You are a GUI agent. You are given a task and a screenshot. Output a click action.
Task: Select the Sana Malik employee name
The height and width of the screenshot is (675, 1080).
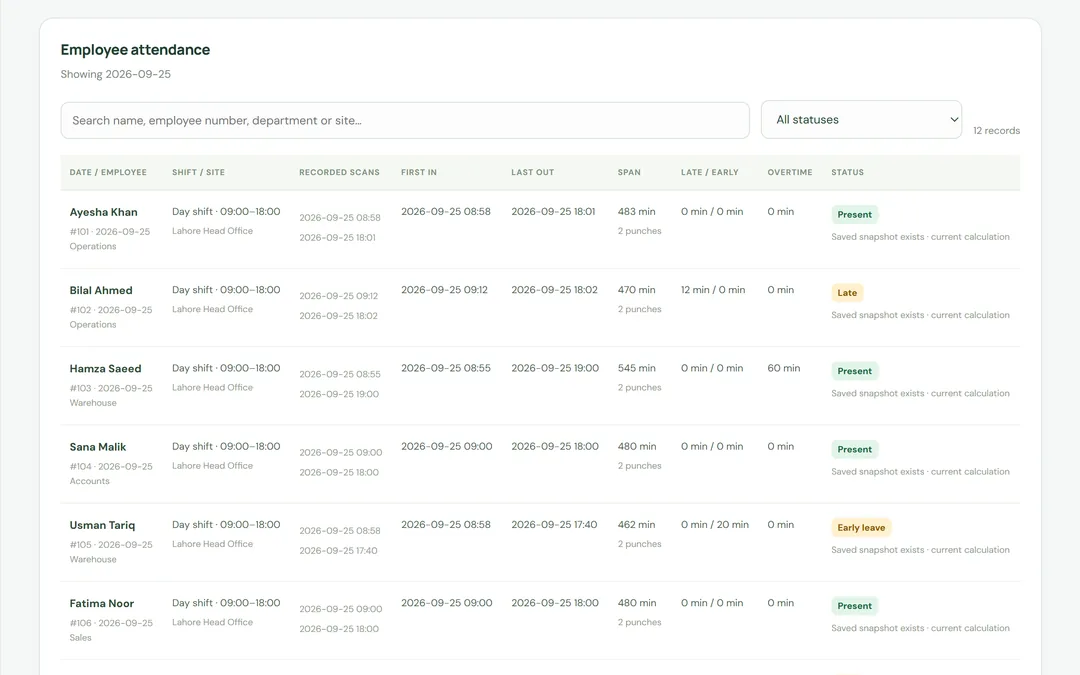click(x=98, y=447)
